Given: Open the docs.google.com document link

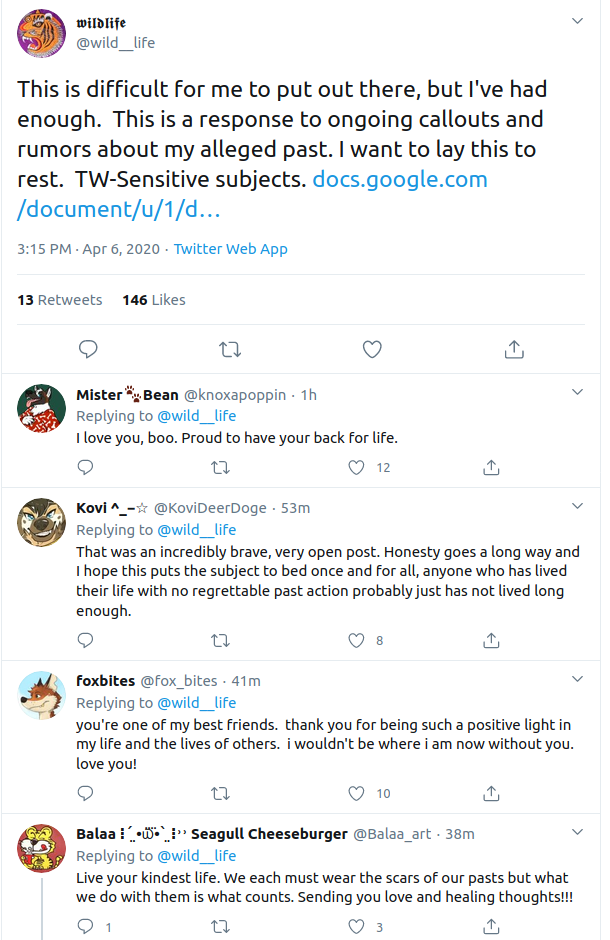Looking at the screenshot, I should tap(252, 194).
